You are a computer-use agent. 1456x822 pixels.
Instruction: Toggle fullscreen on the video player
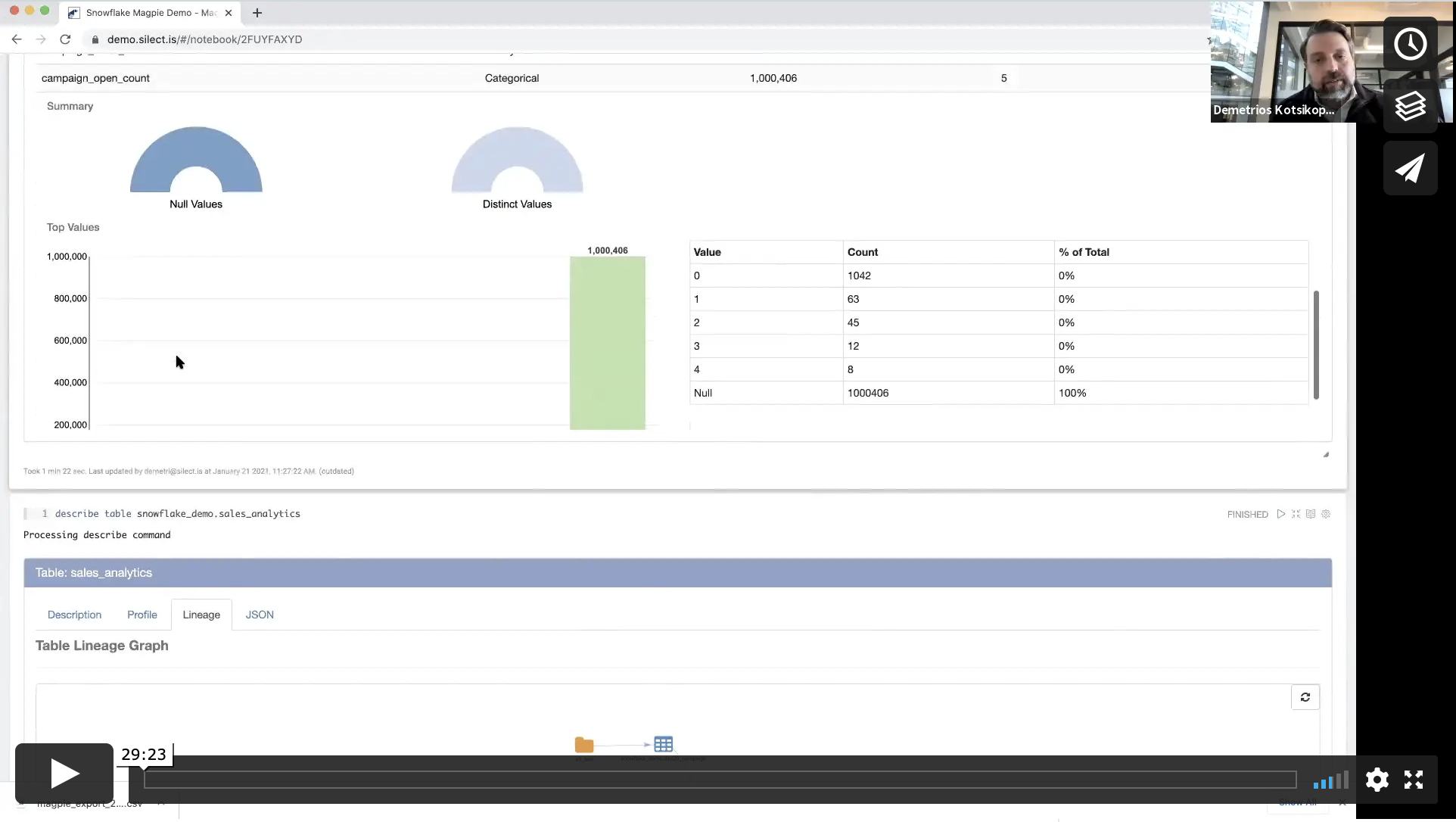[x=1413, y=780]
